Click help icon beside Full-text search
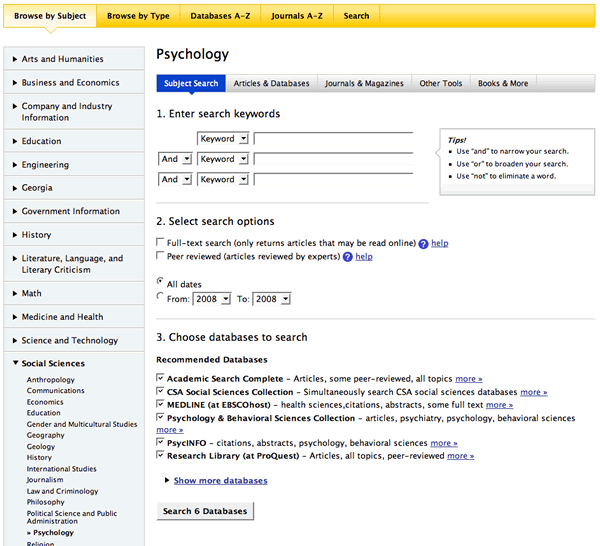Viewport: 600px width, 546px height. (x=423, y=244)
